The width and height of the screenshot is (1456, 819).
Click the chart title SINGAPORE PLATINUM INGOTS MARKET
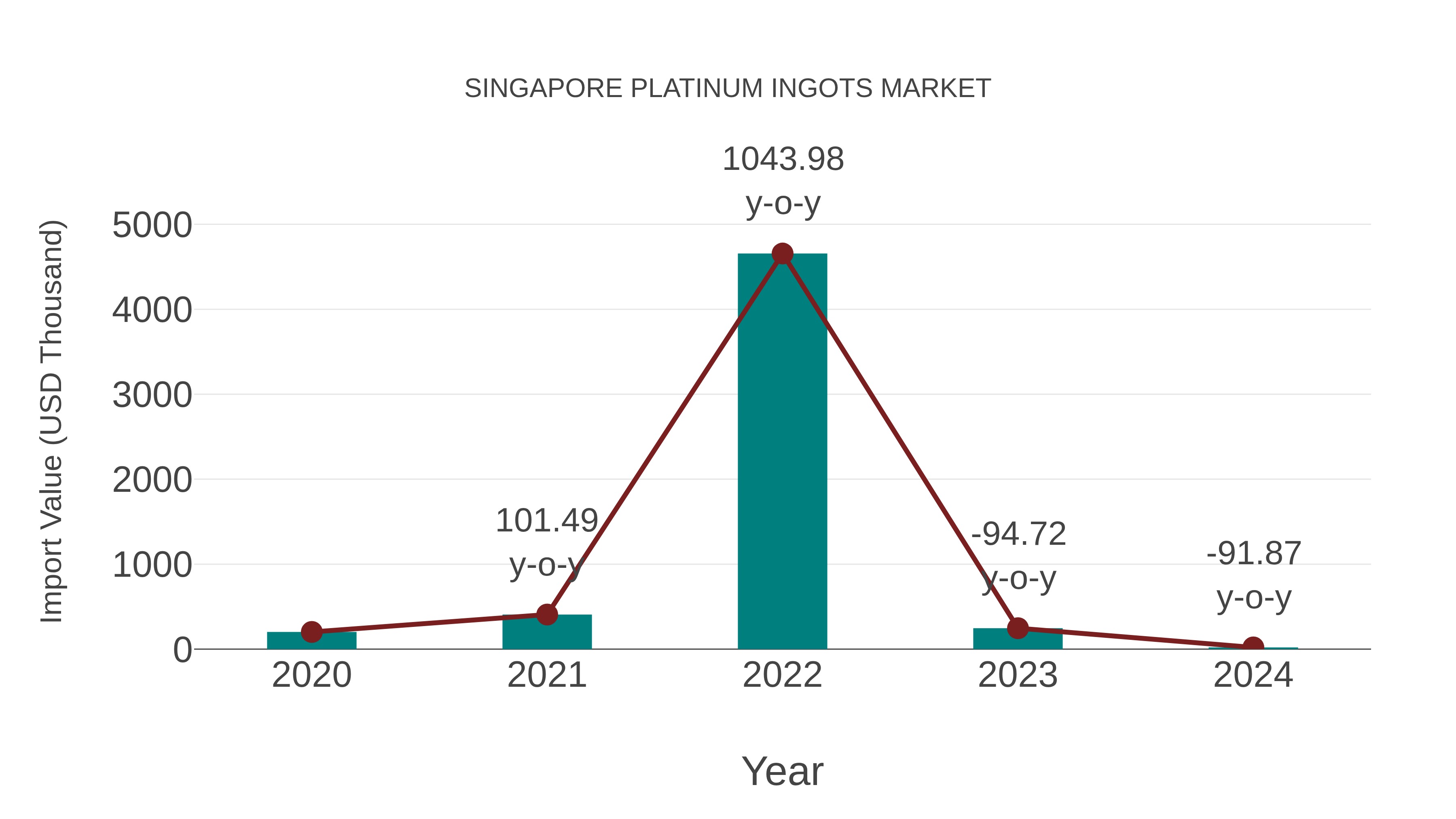pyautogui.click(x=728, y=88)
